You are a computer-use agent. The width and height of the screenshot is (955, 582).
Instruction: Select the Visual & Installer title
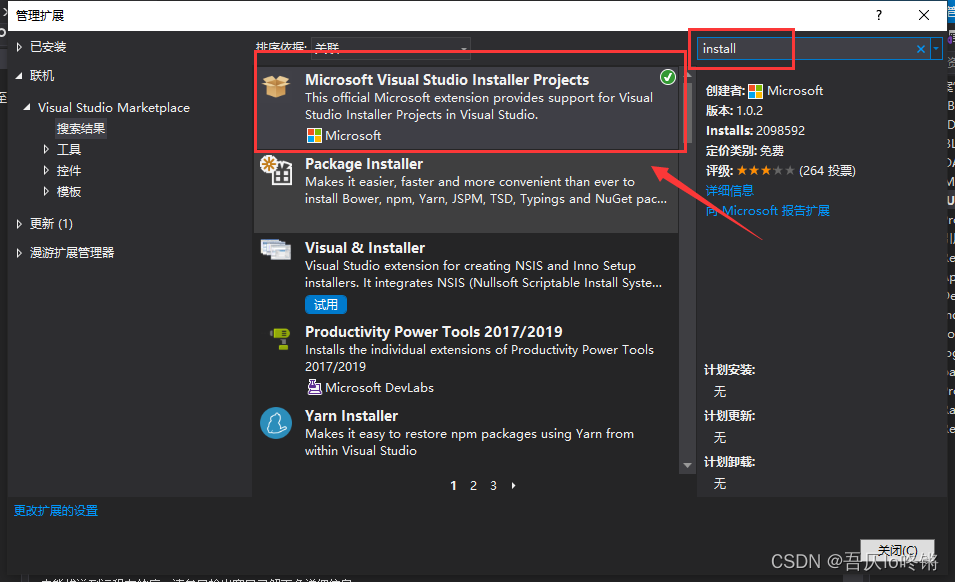pos(365,248)
